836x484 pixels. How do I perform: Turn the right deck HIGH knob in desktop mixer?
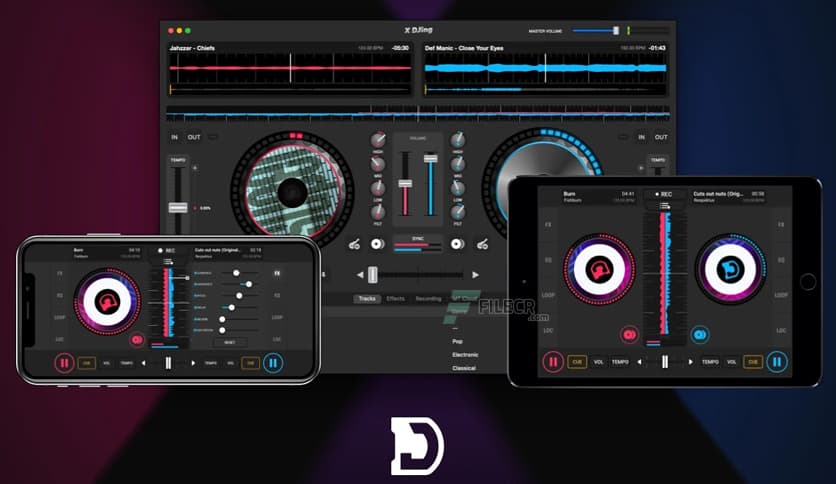coord(457,140)
